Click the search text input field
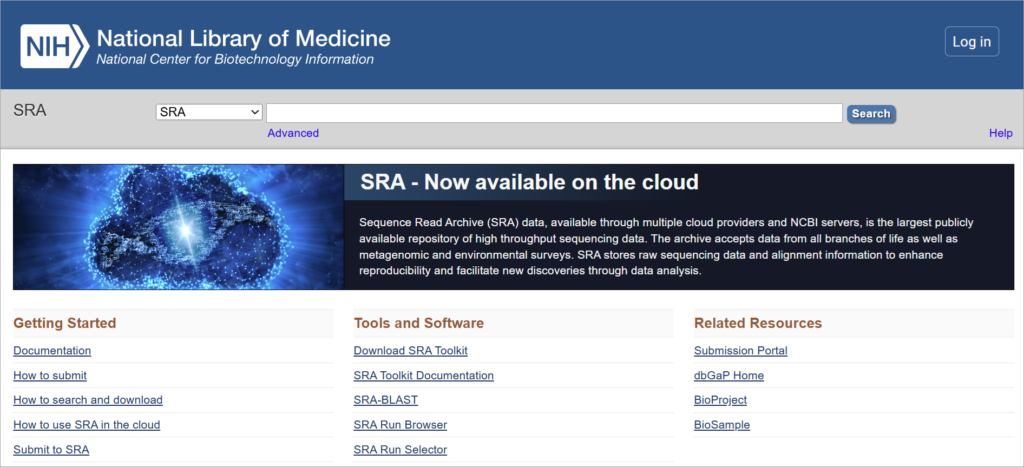The width and height of the screenshot is (1024, 467). click(553, 113)
